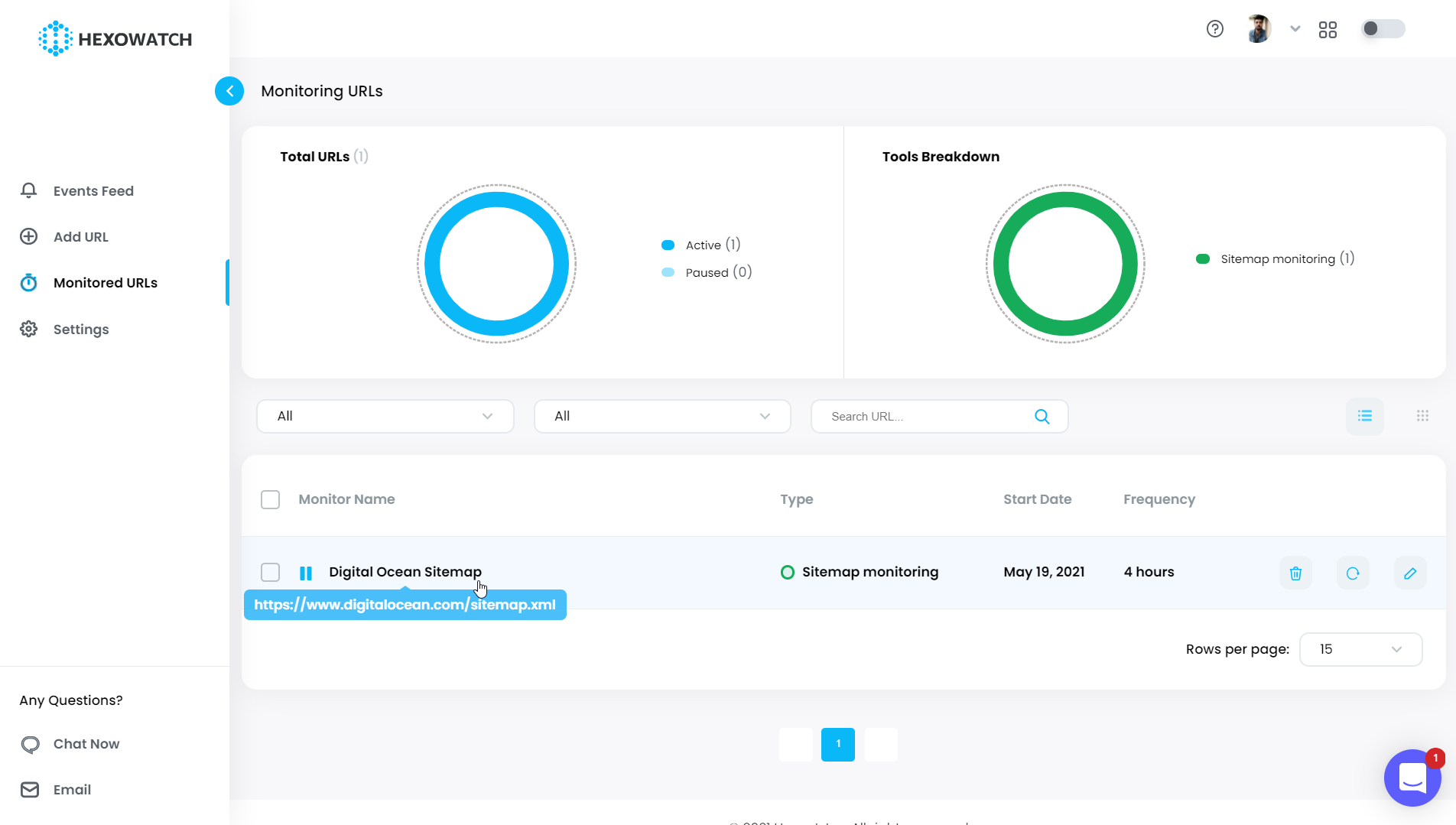Click the Email envelope icon

click(x=30, y=790)
